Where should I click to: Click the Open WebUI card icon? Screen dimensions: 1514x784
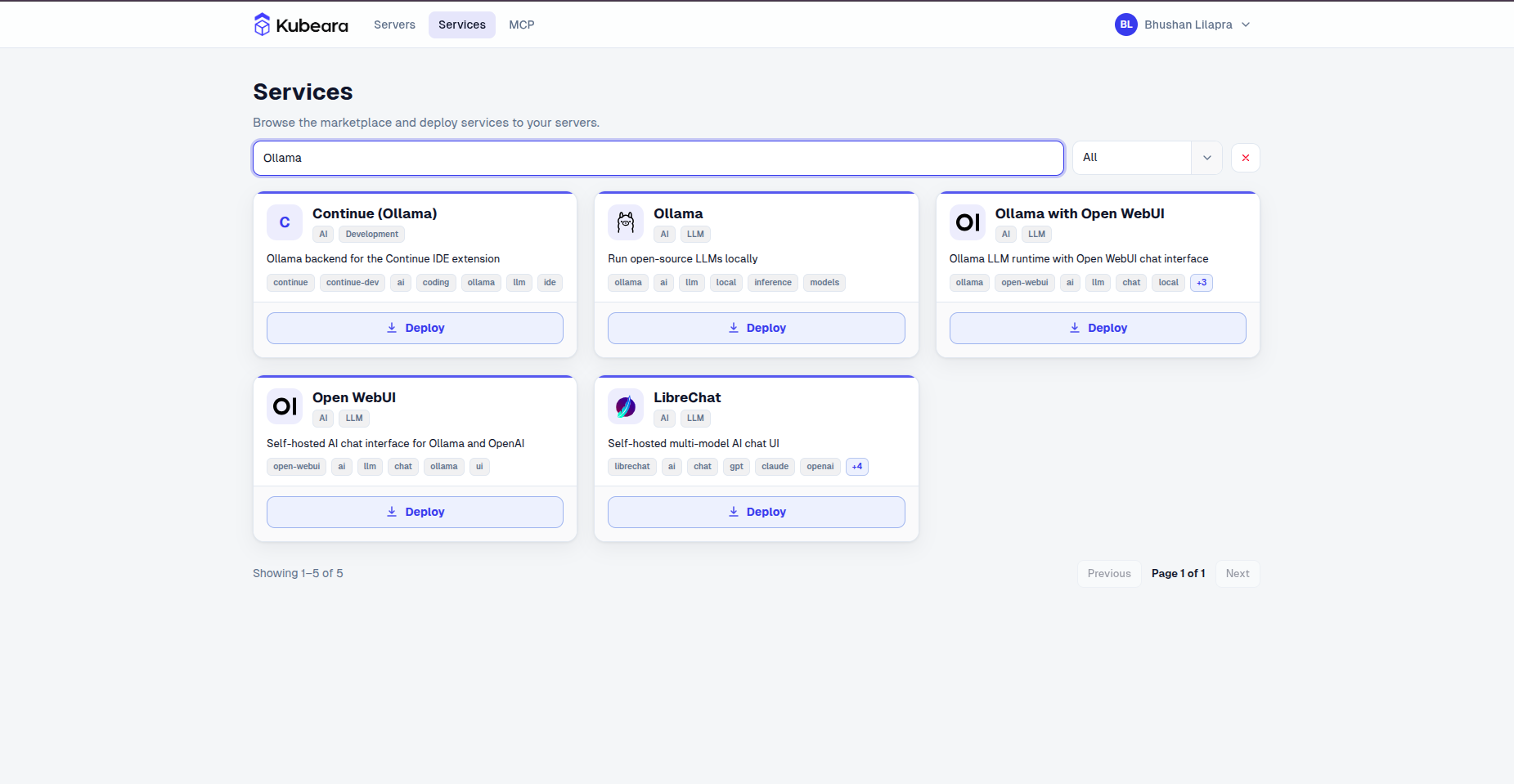(x=285, y=406)
